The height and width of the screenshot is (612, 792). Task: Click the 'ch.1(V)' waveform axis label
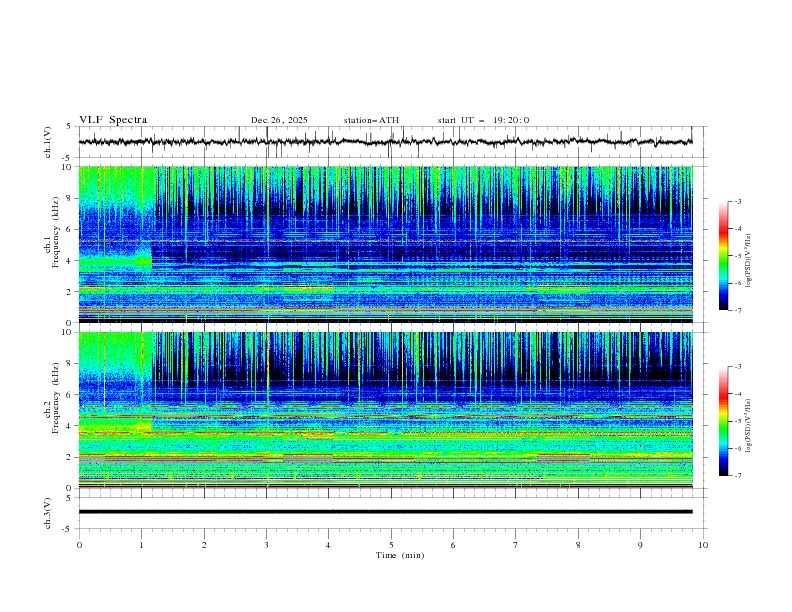(48, 142)
